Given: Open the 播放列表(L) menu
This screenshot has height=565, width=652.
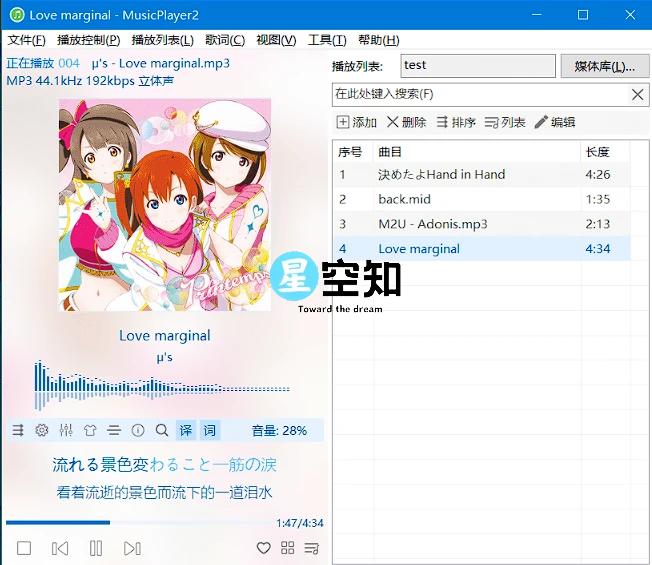Looking at the screenshot, I should click(x=163, y=40).
